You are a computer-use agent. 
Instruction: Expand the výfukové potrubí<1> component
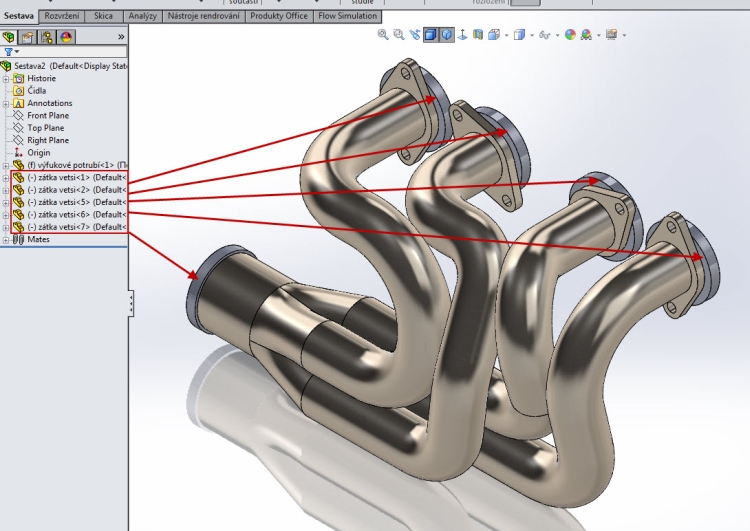click(6, 166)
